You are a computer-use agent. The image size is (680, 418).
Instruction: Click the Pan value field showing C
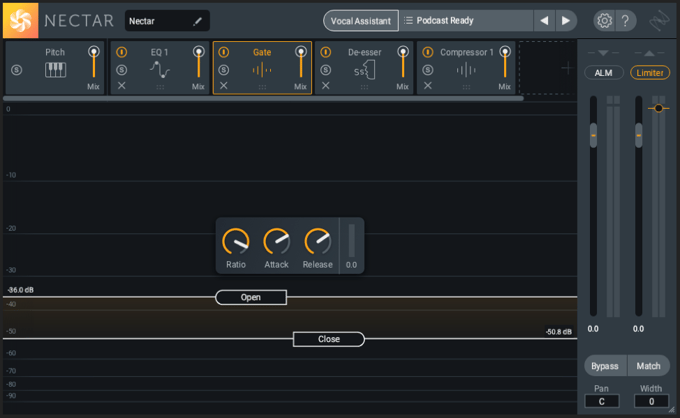click(x=602, y=401)
